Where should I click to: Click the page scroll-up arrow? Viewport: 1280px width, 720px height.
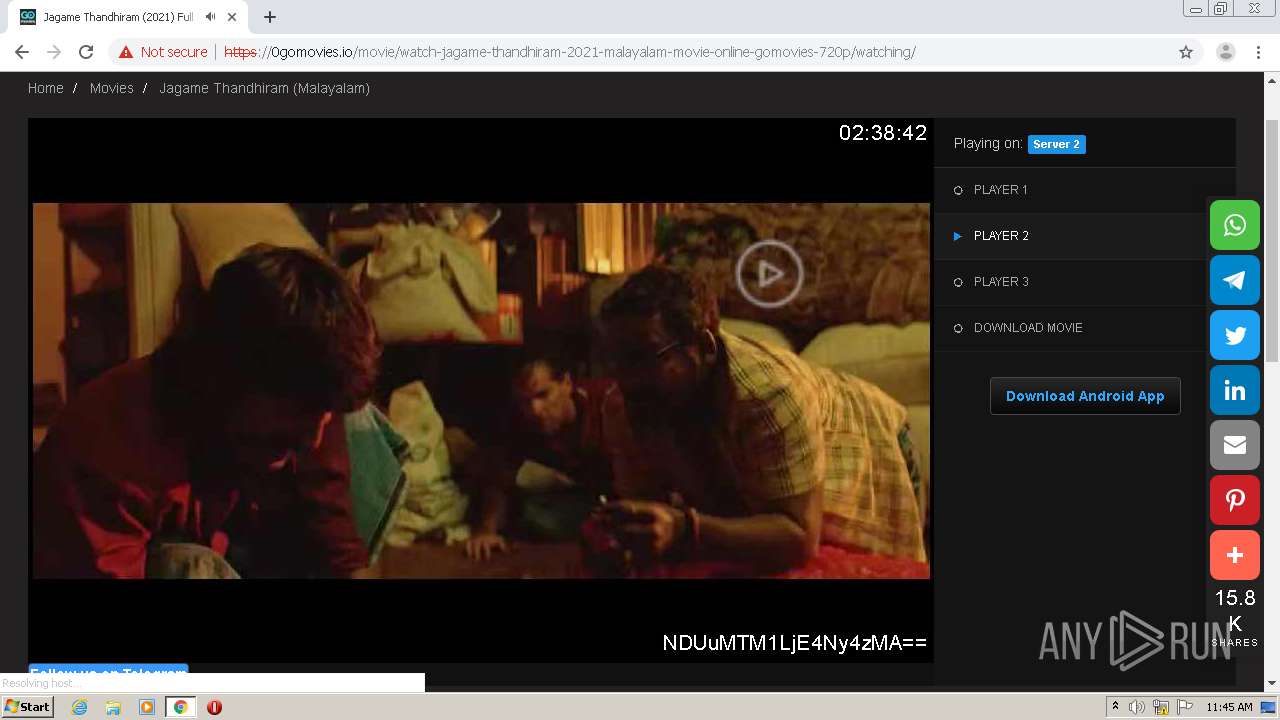pos(1272,81)
